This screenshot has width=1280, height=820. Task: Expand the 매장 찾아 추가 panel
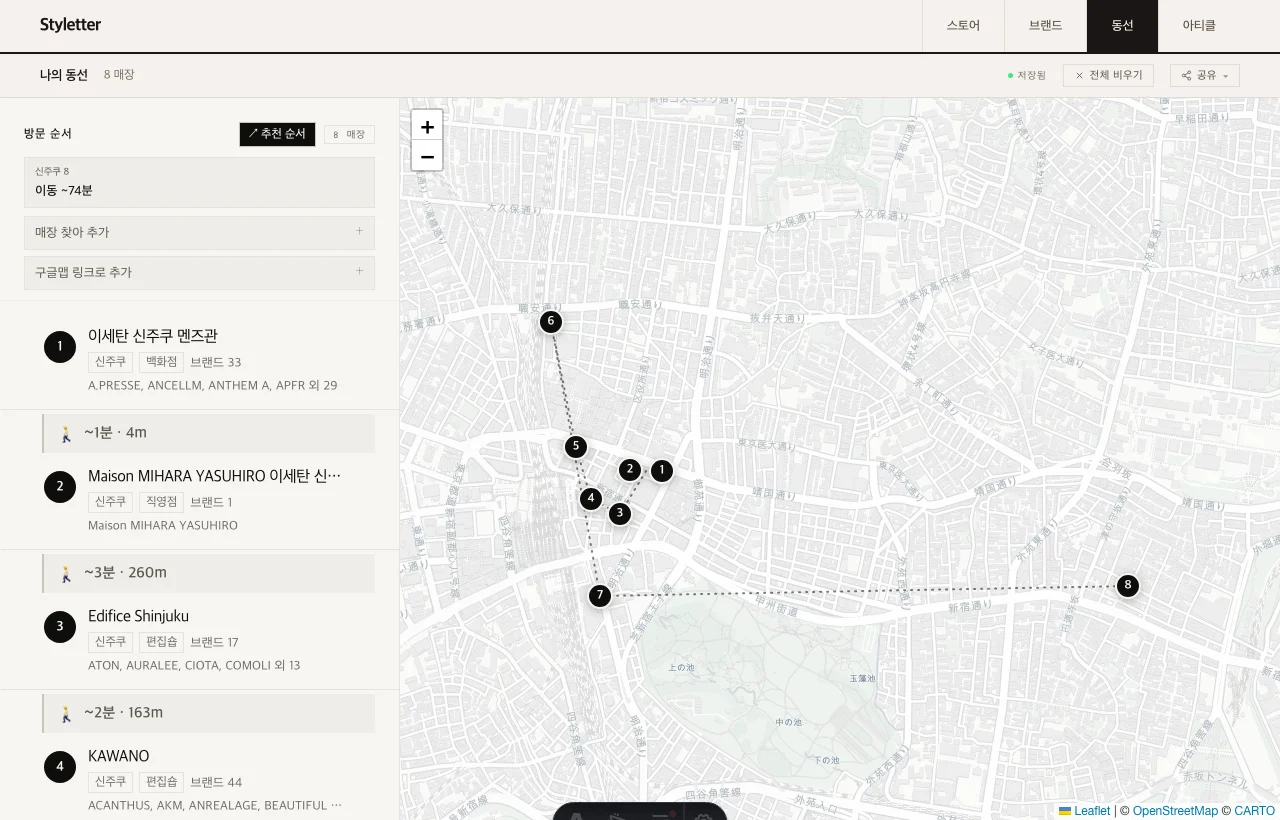coord(199,232)
